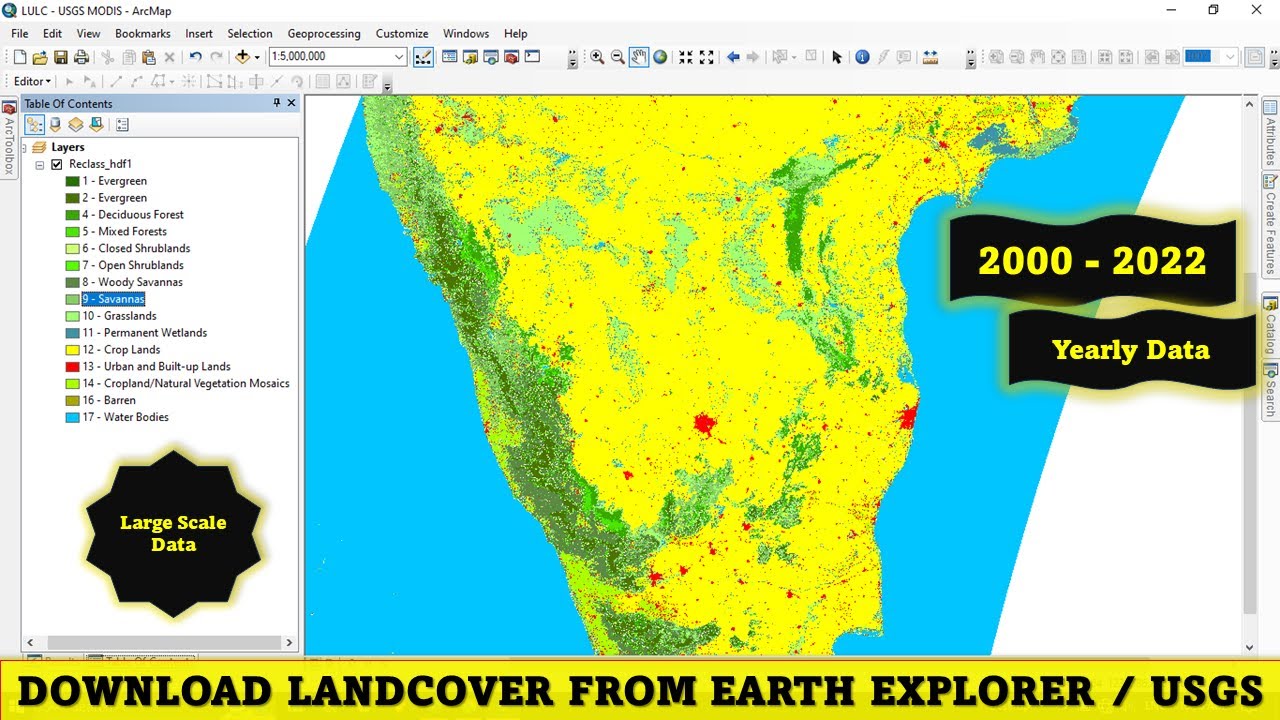1280x720 pixels.
Task: Choose the Select Elements arrow tool
Action: tap(837, 58)
